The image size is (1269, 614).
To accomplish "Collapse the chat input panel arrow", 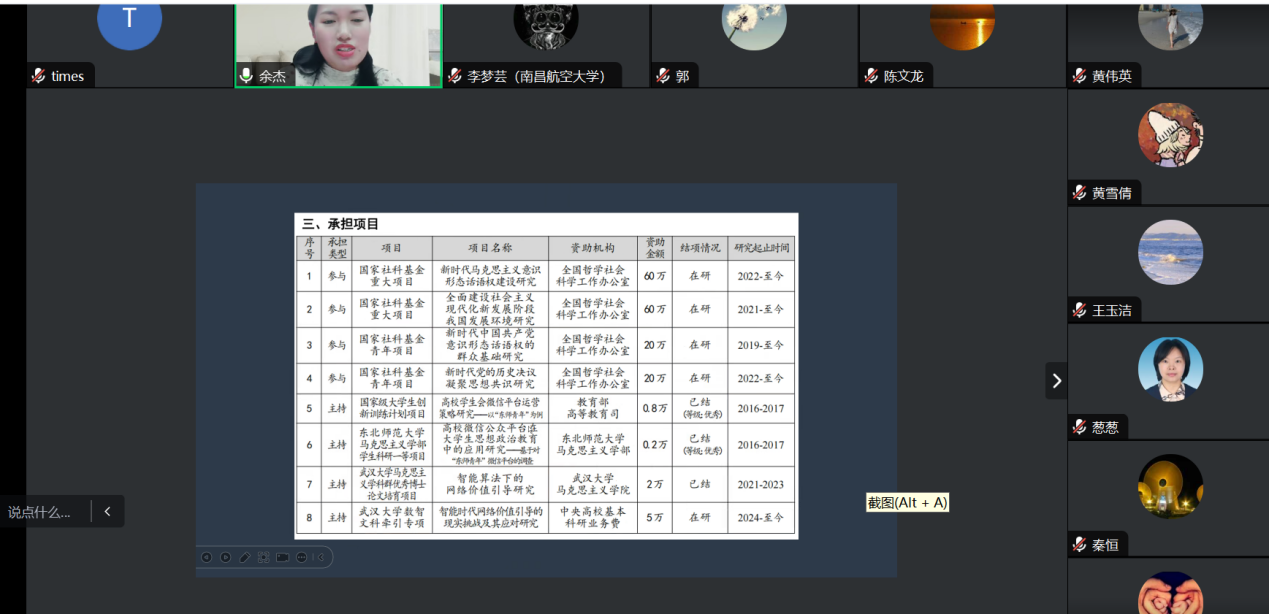I will click(108, 511).
